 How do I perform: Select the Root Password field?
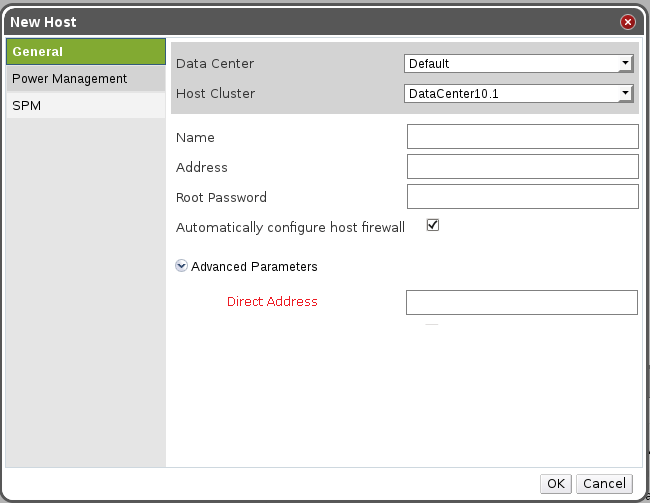(x=522, y=197)
